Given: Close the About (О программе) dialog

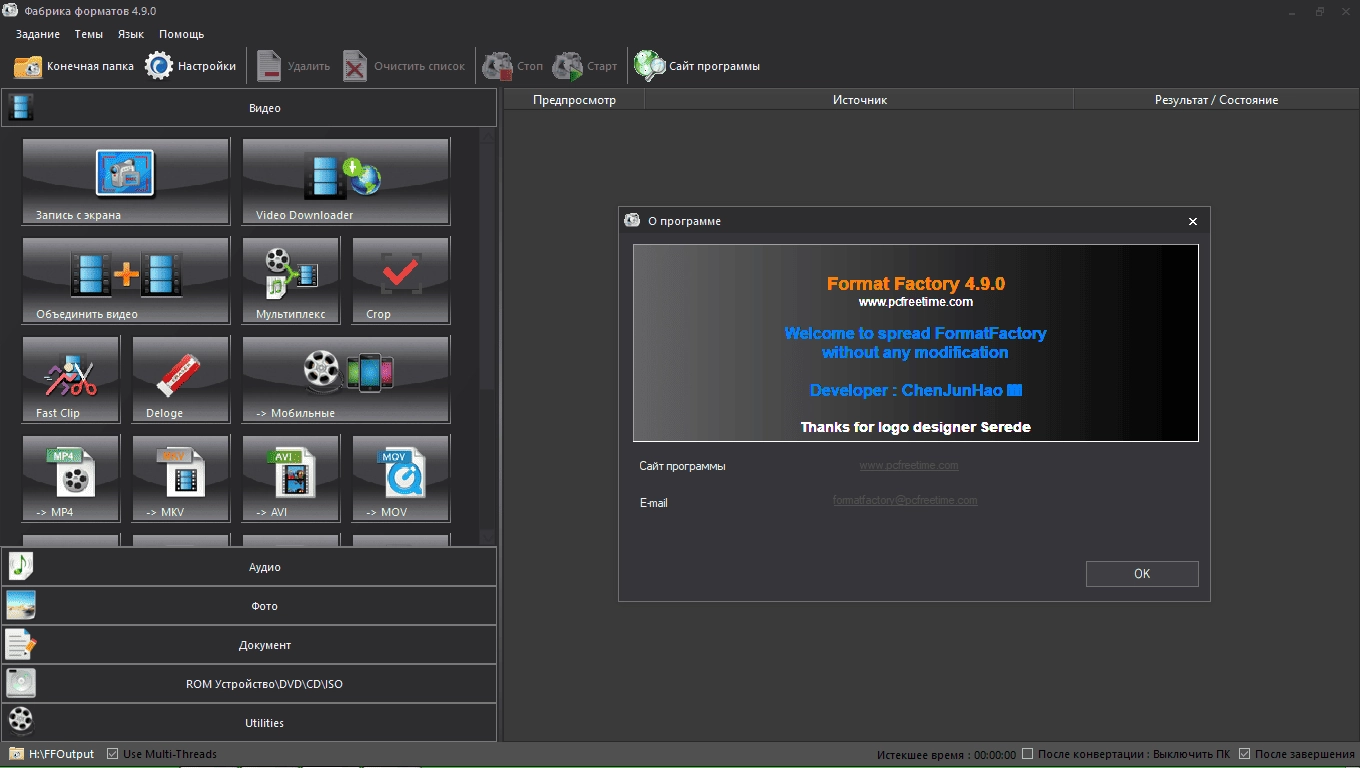Looking at the screenshot, I should (x=1192, y=221).
